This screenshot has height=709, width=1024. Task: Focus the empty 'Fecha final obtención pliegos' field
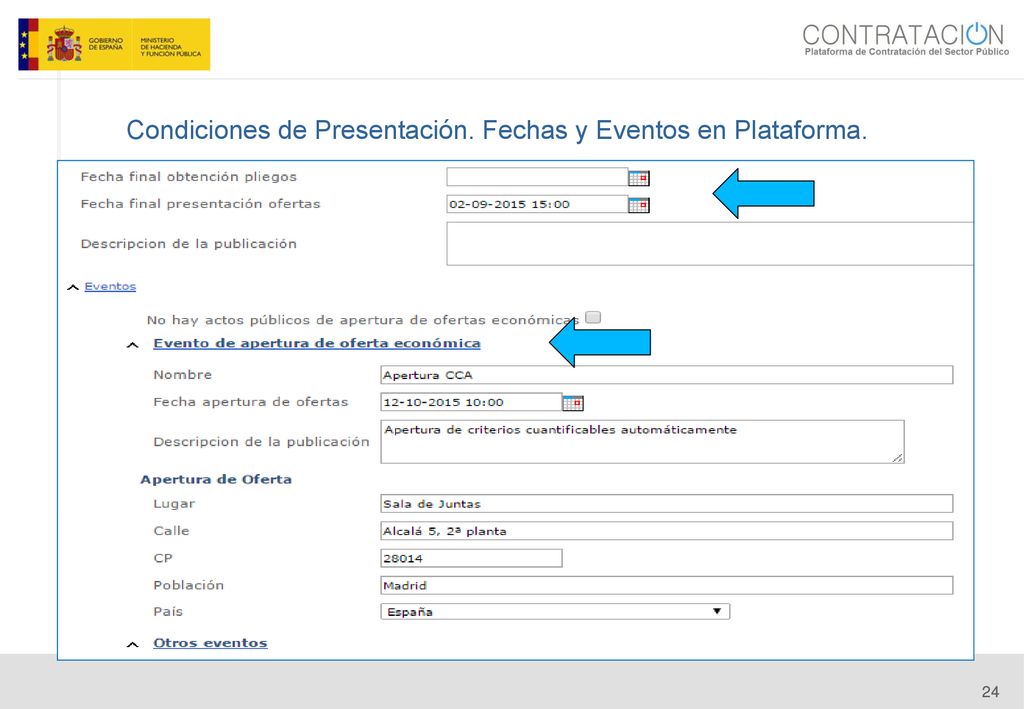point(537,177)
